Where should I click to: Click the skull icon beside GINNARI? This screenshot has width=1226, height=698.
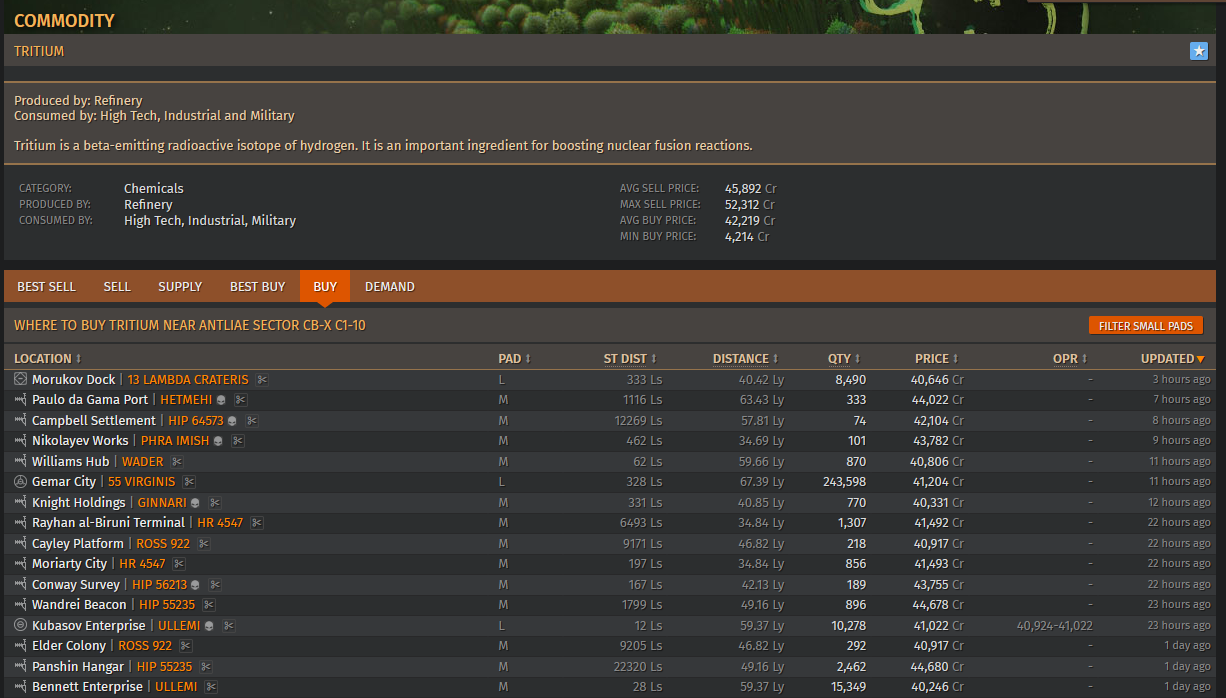pos(195,503)
